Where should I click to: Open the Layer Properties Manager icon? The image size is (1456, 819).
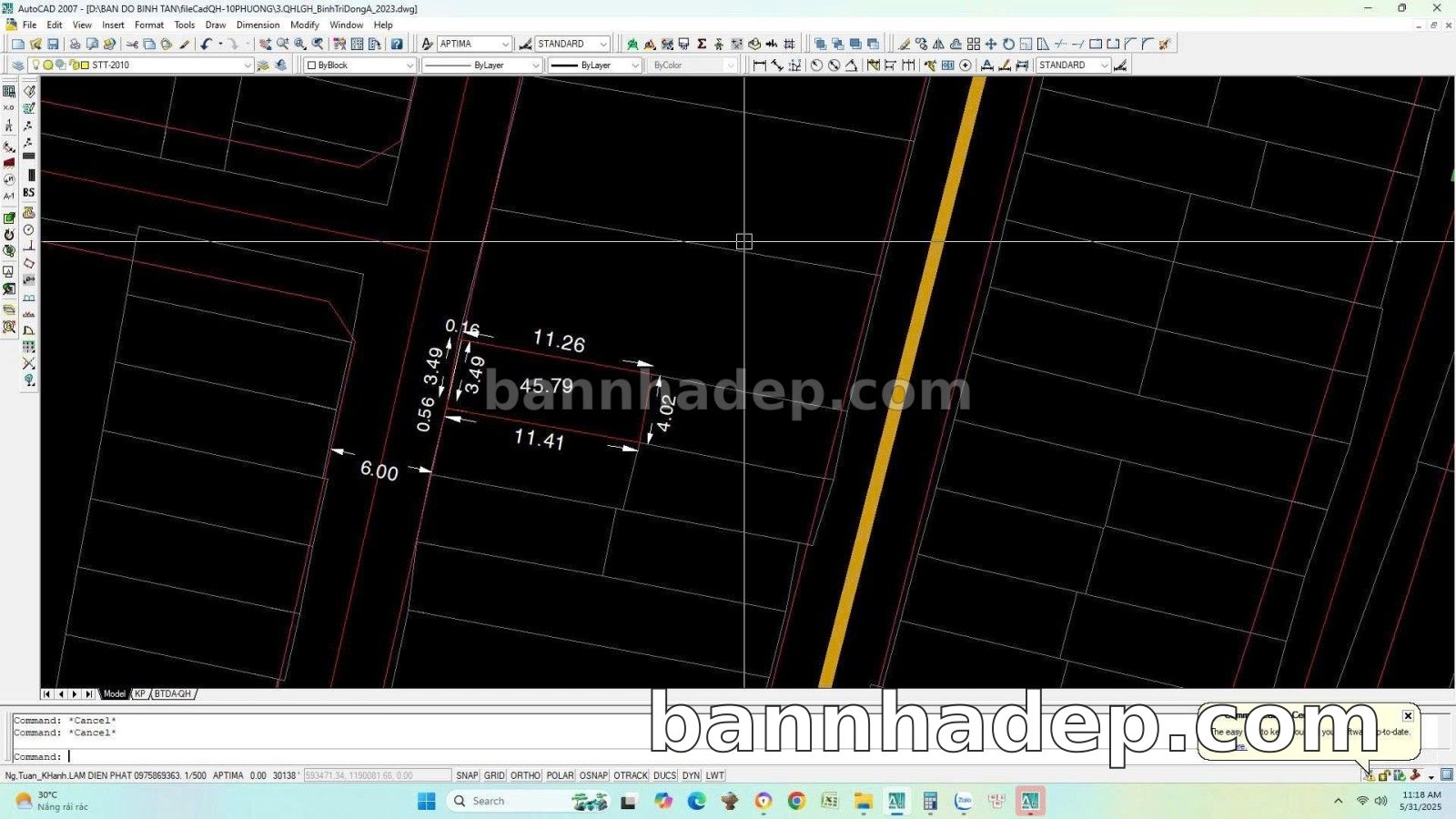[x=17, y=66]
